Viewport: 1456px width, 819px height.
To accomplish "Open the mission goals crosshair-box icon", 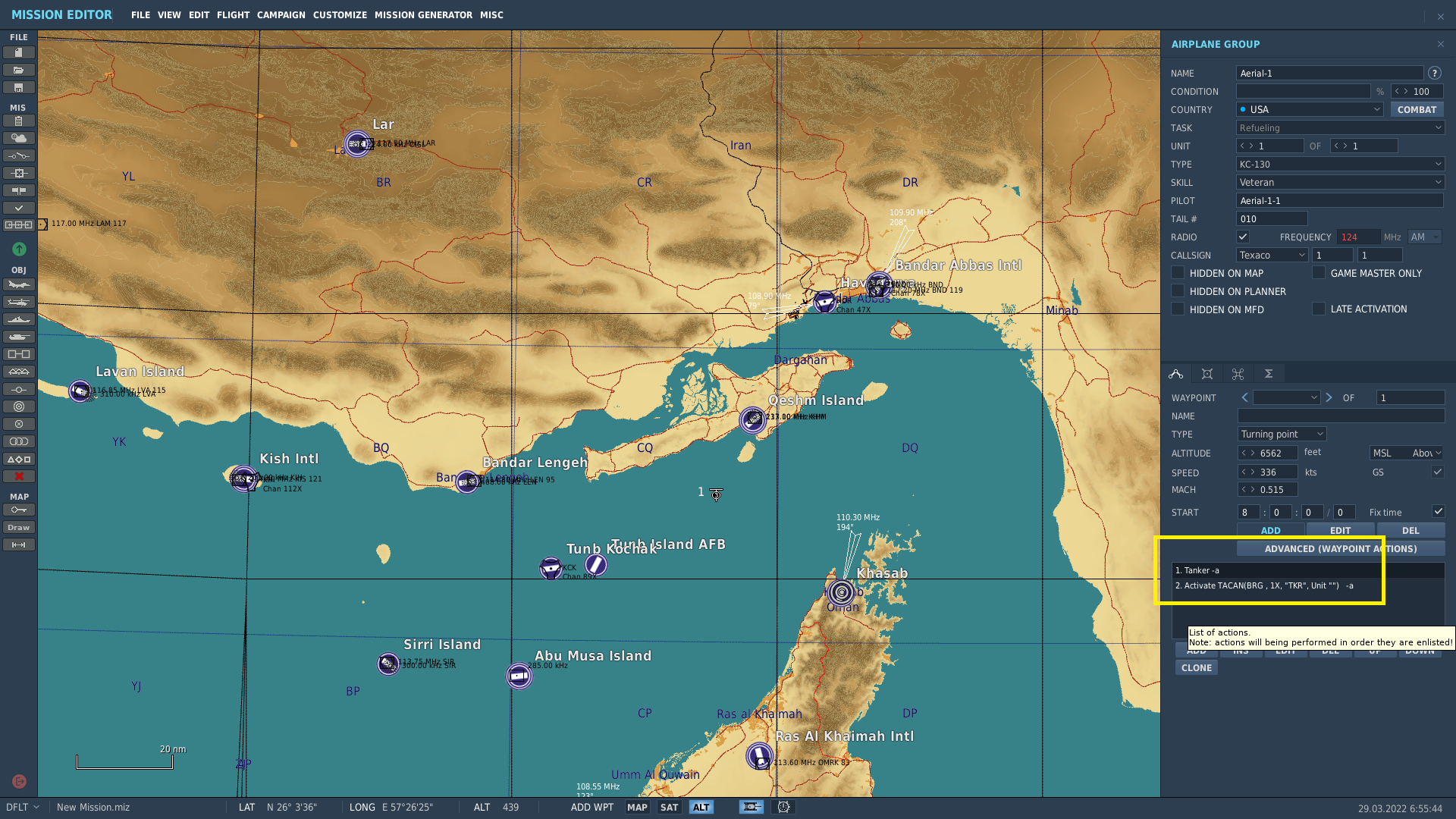I will tap(19, 173).
